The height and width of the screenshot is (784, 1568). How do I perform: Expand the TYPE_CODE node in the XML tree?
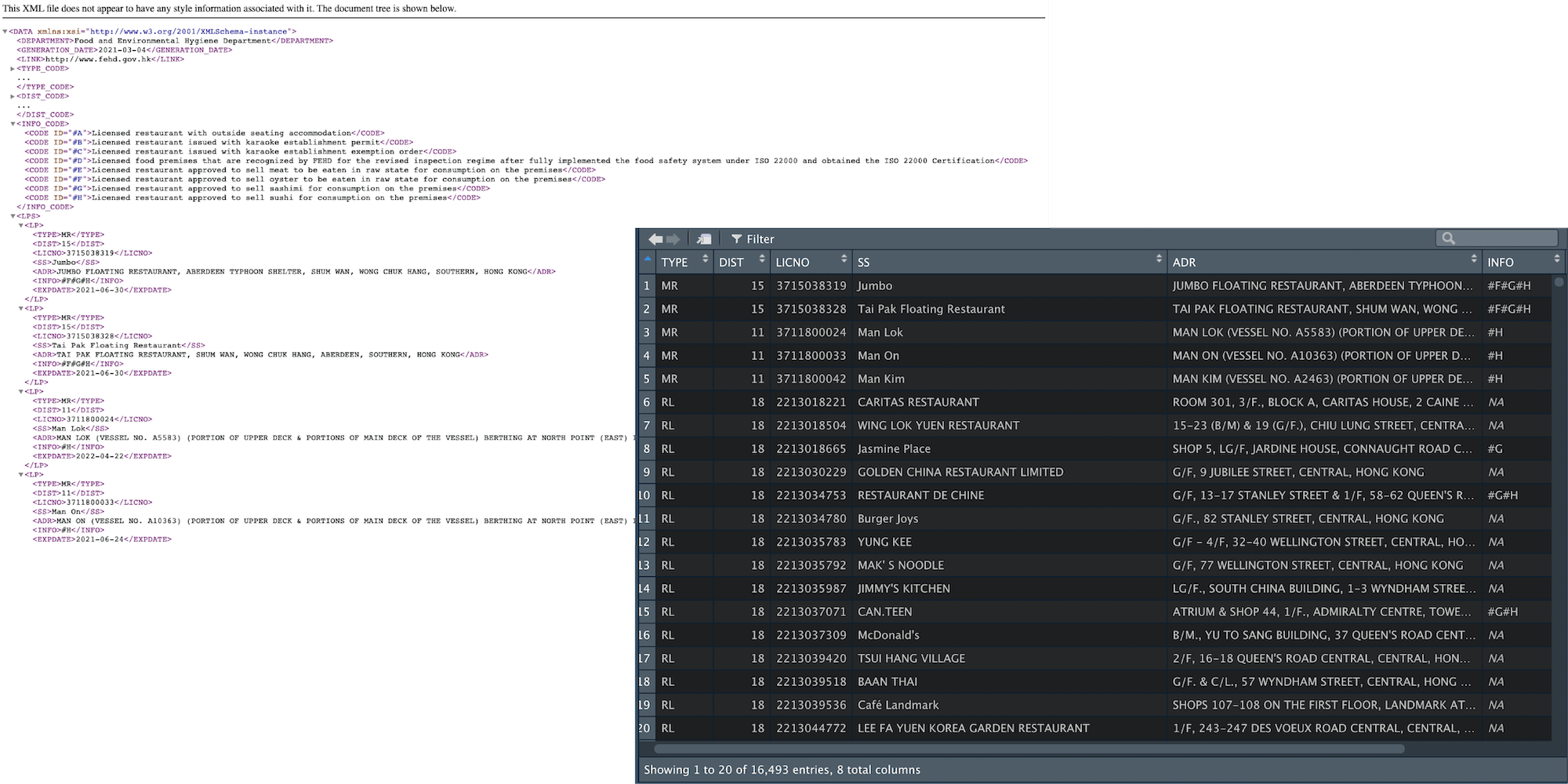[x=11, y=68]
